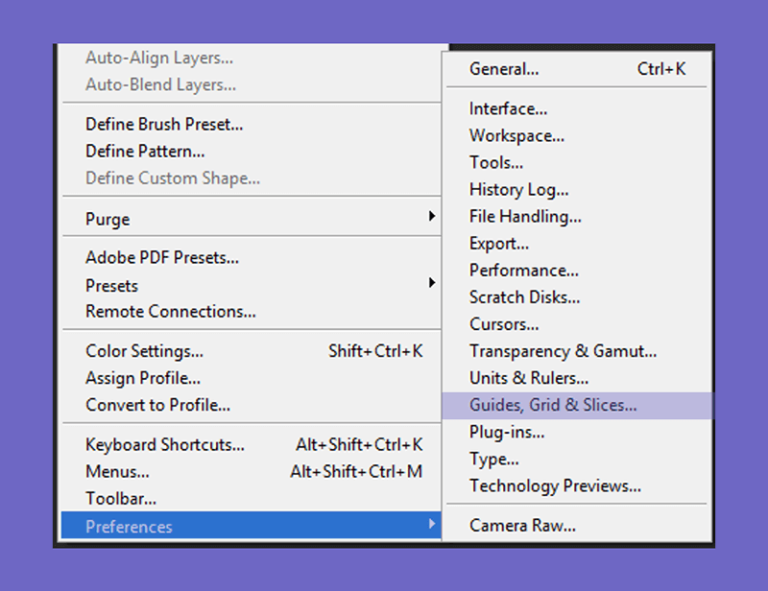The height and width of the screenshot is (591, 768).
Task: Select Transparency & Gamut preferences
Action: 577,351
